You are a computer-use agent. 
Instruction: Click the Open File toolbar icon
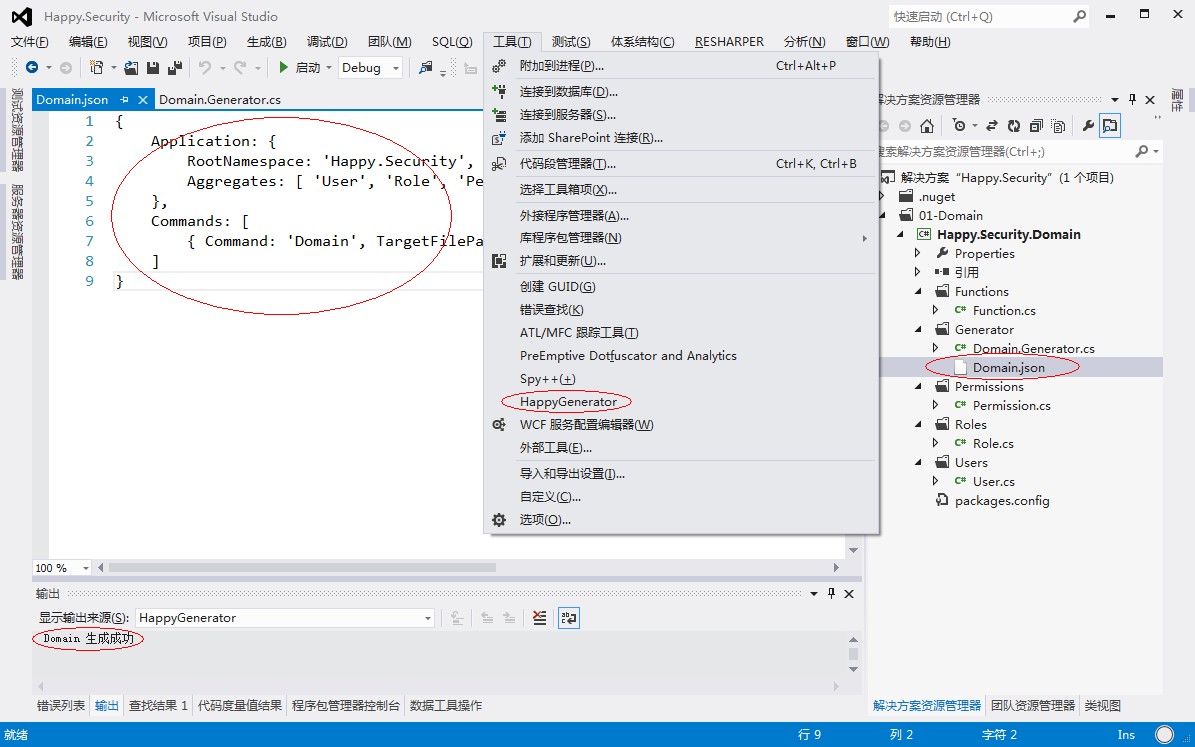(x=131, y=67)
